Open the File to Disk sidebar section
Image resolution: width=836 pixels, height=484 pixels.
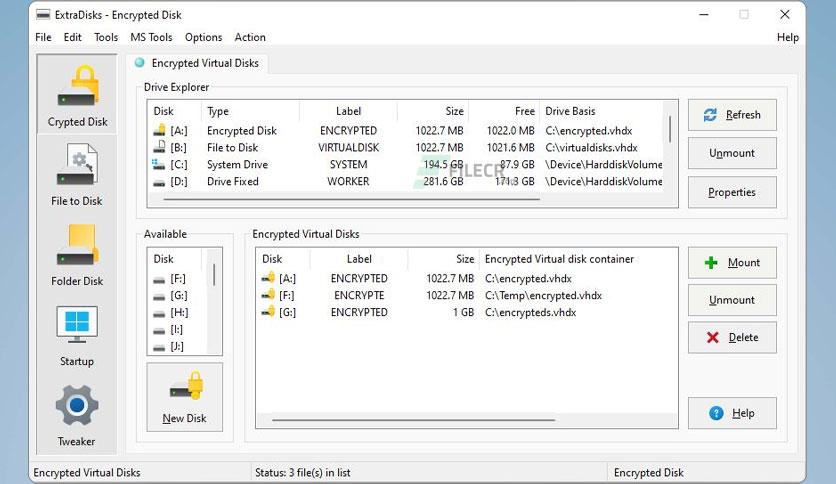point(77,175)
